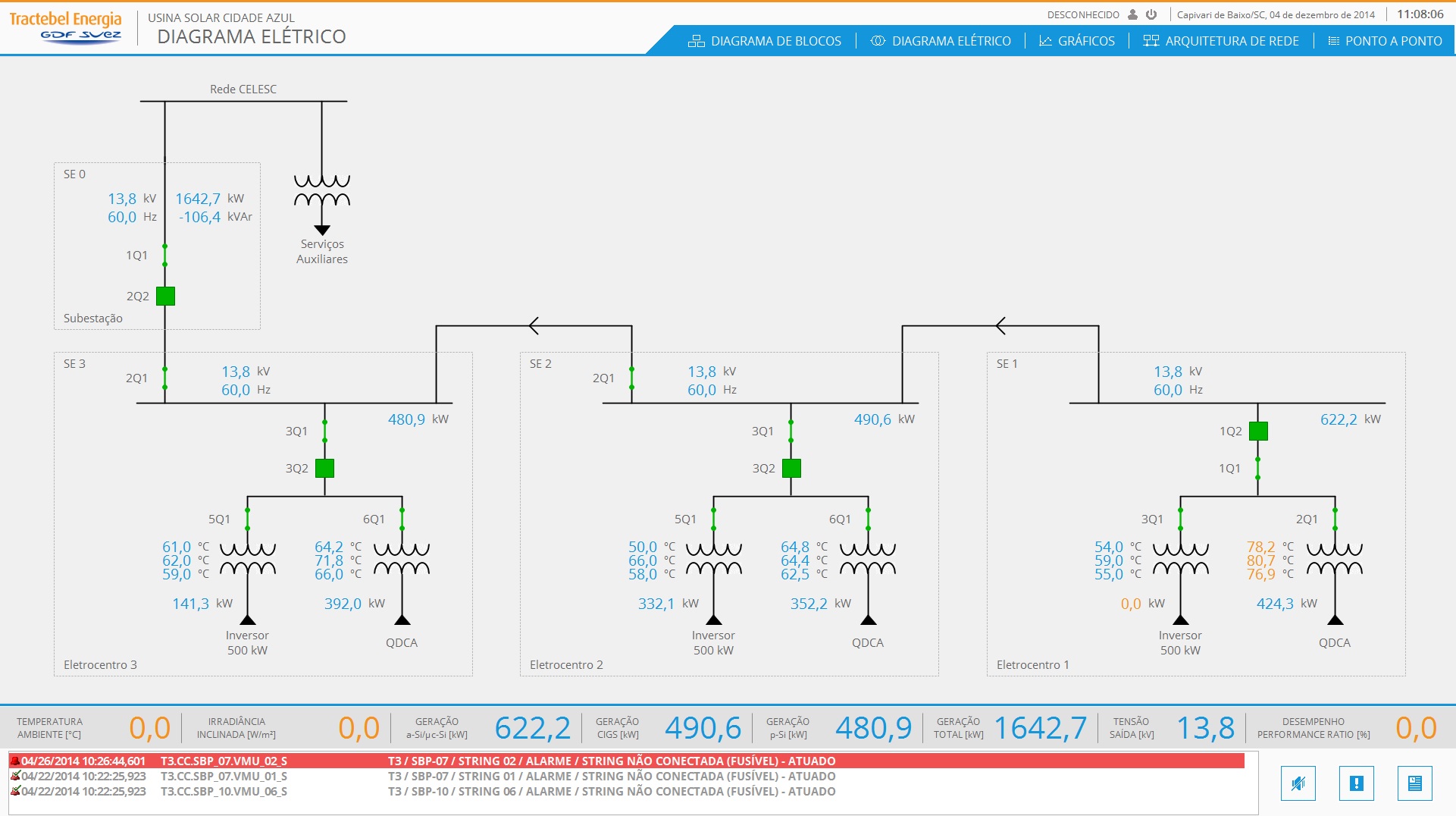Toggle the 1Q2 breaker in Eletrocentro 1
Image resolution: width=1456 pixels, height=816 pixels.
(x=1258, y=431)
